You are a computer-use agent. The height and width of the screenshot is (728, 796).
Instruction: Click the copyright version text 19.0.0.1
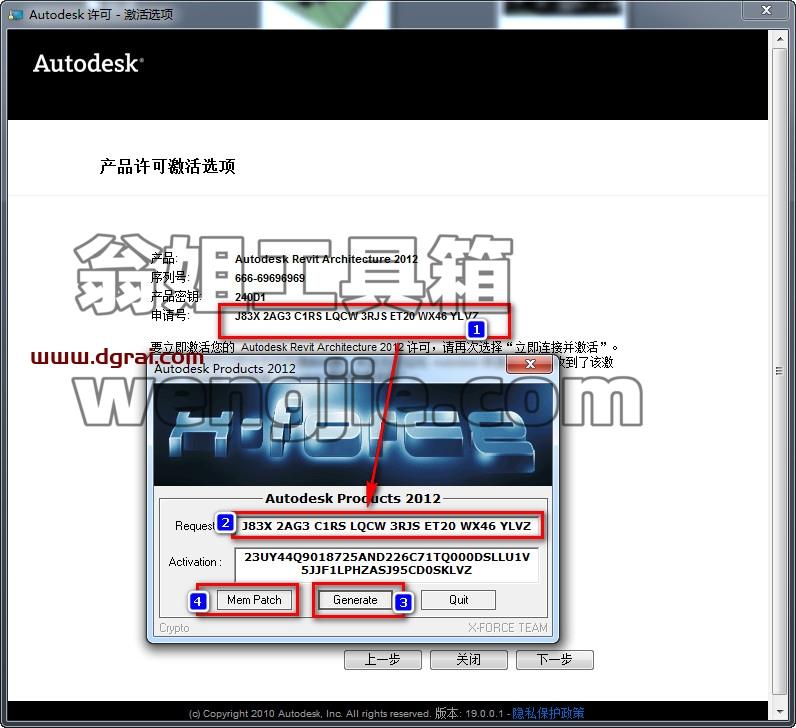click(x=484, y=713)
